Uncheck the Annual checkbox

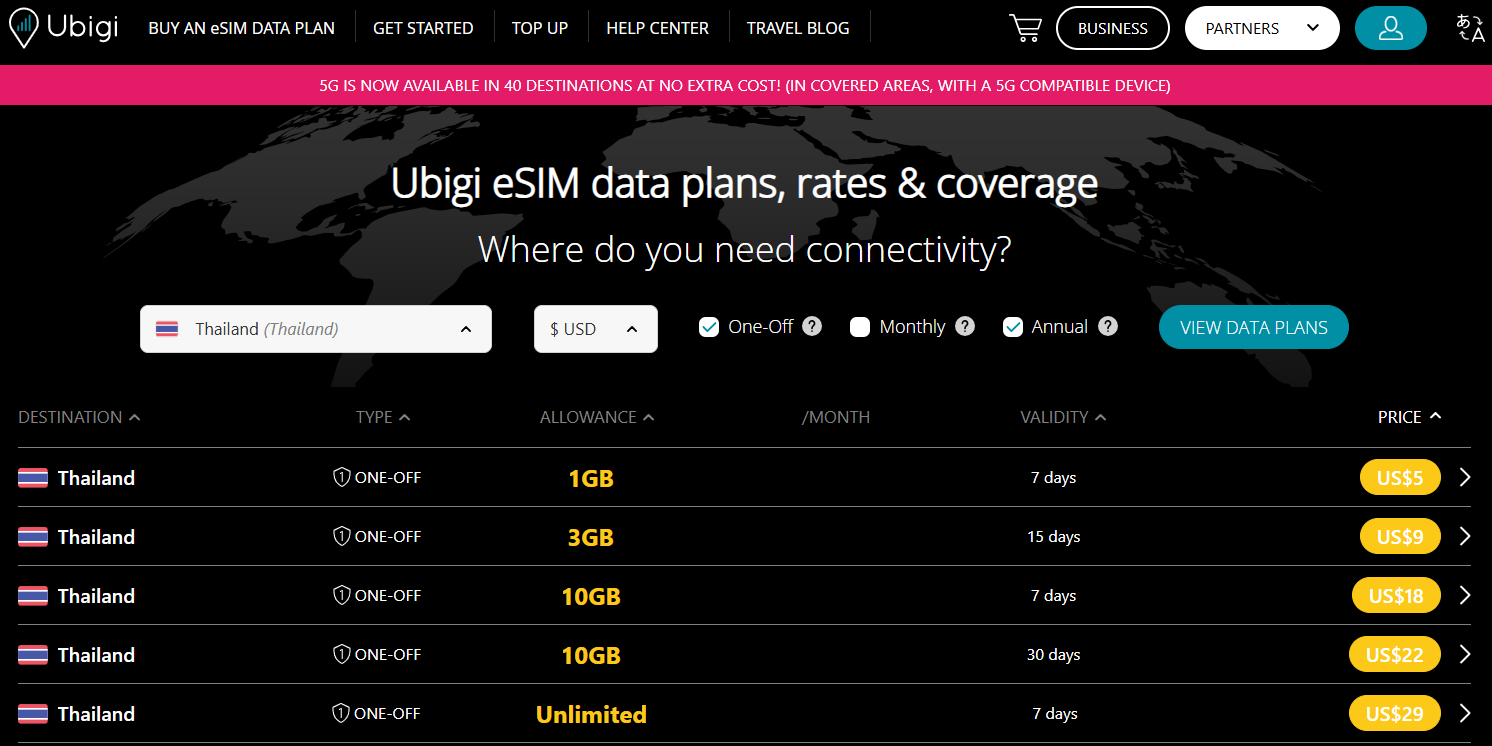click(1013, 327)
